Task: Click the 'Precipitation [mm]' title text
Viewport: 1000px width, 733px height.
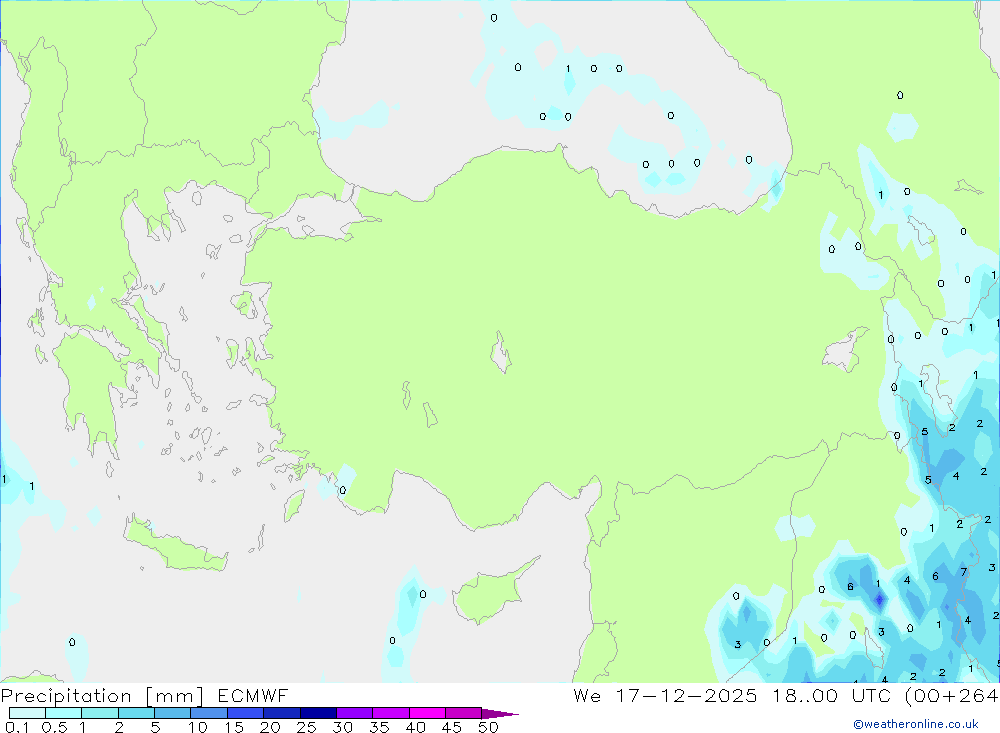Action: 102,696
